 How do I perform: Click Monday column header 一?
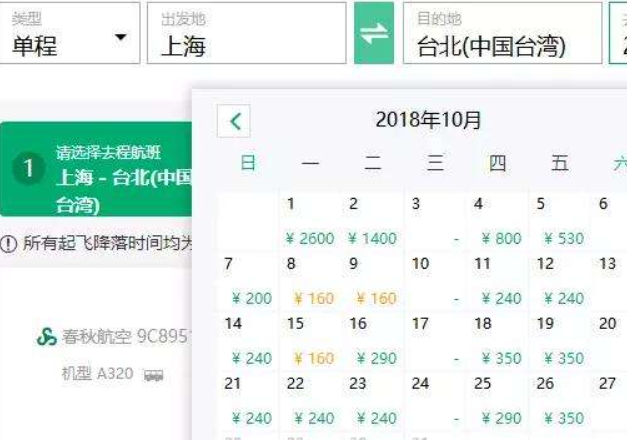[x=310, y=163]
